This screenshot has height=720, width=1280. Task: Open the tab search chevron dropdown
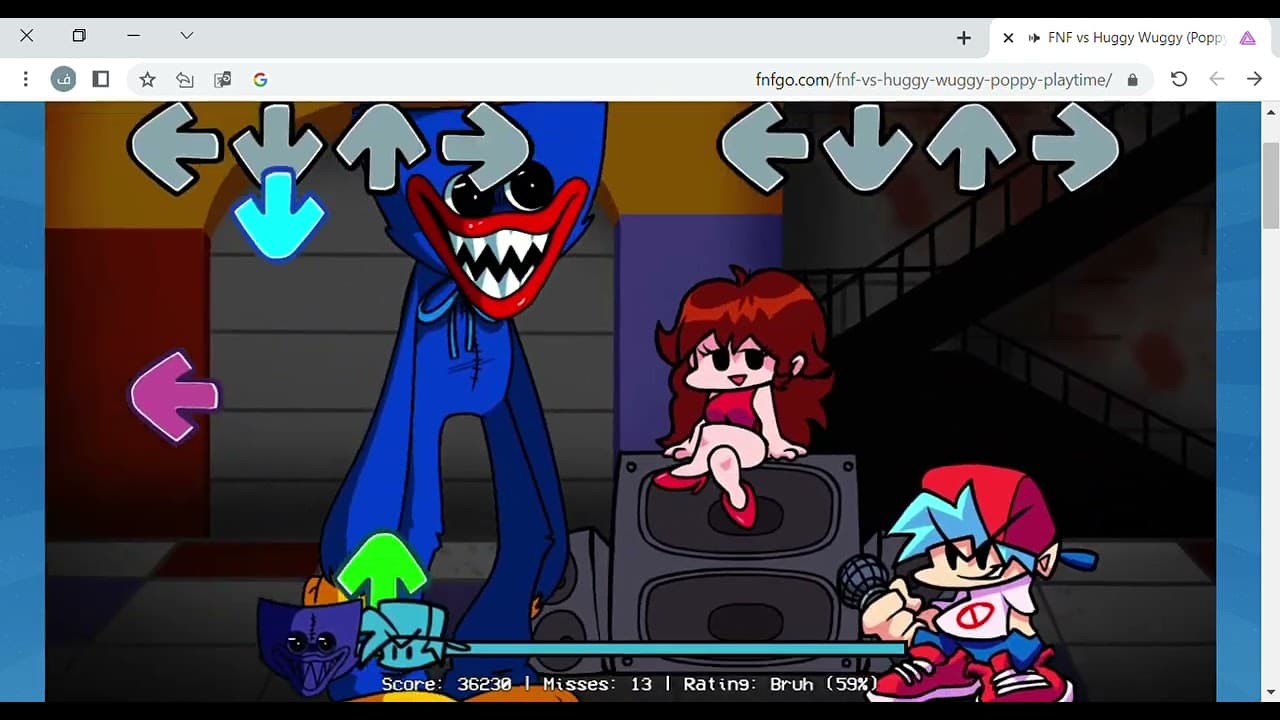pos(187,35)
